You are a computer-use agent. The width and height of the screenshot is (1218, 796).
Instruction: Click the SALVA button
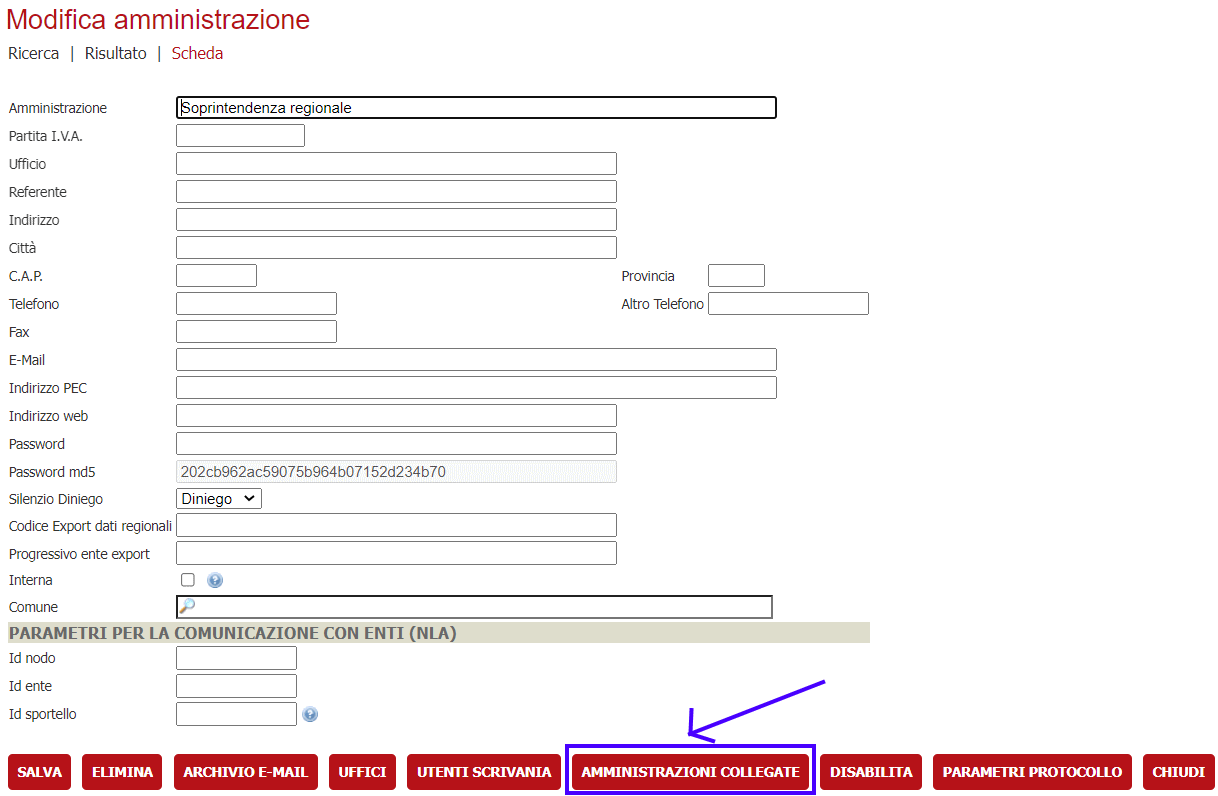click(39, 771)
